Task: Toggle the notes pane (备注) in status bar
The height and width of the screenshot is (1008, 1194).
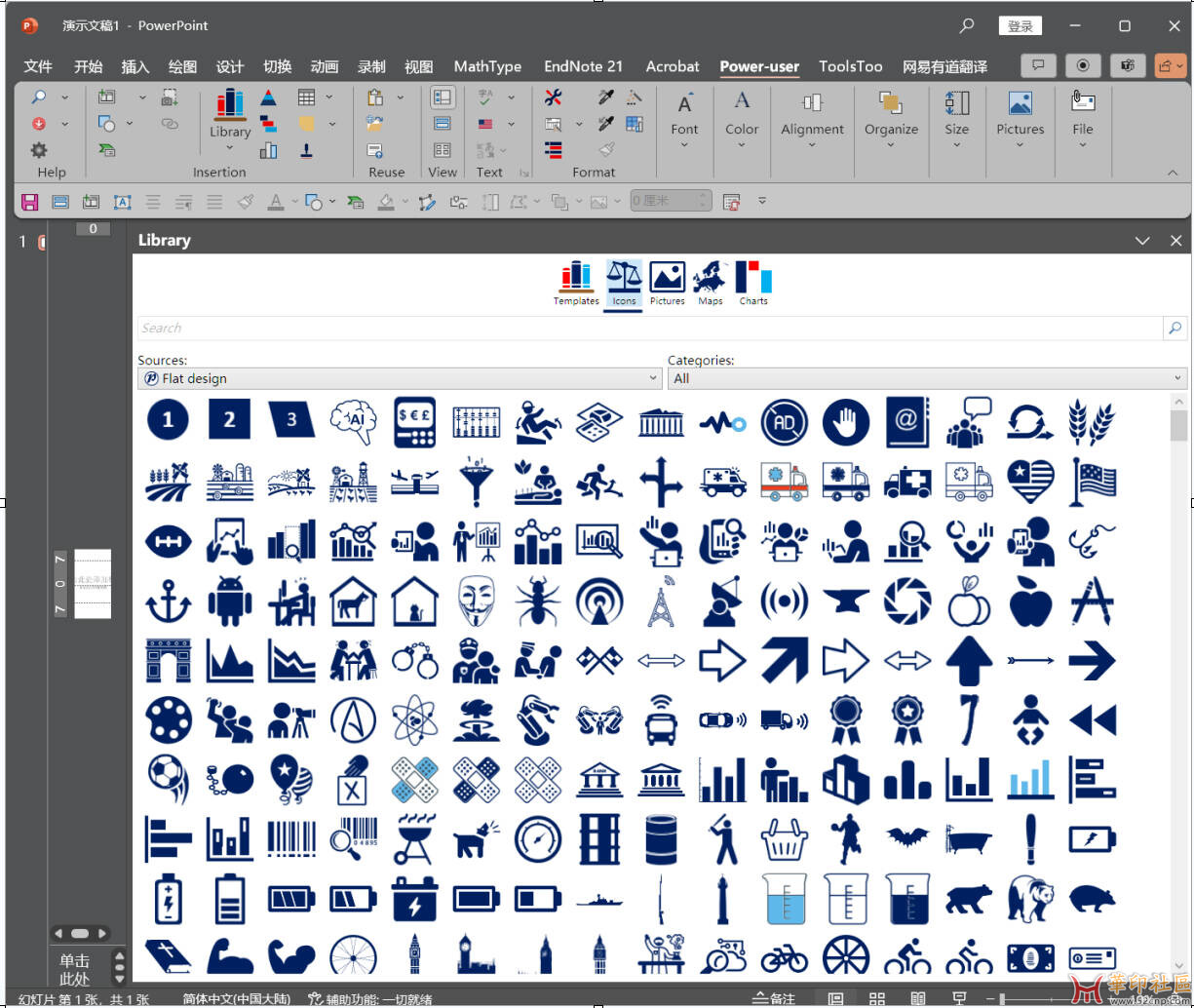Action: click(775, 998)
